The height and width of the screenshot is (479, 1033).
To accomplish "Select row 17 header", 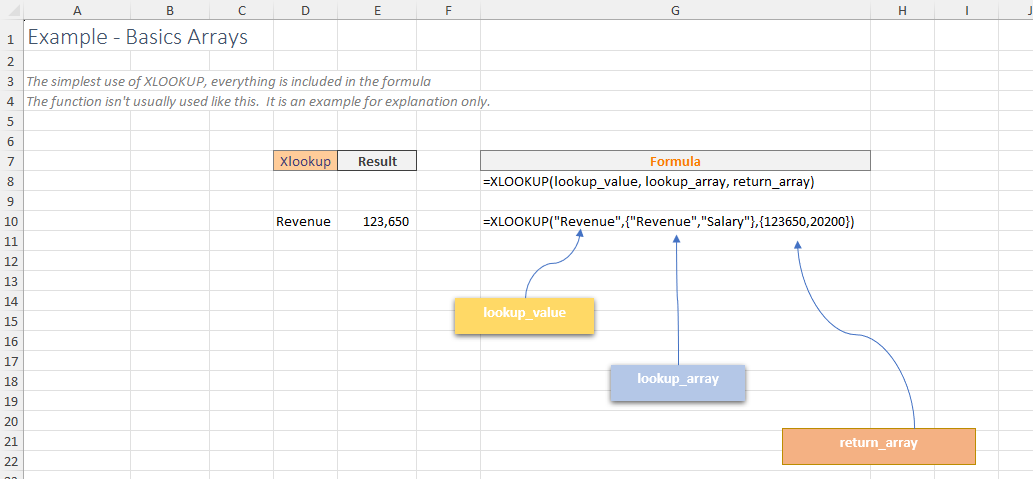I will tap(11, 362).
